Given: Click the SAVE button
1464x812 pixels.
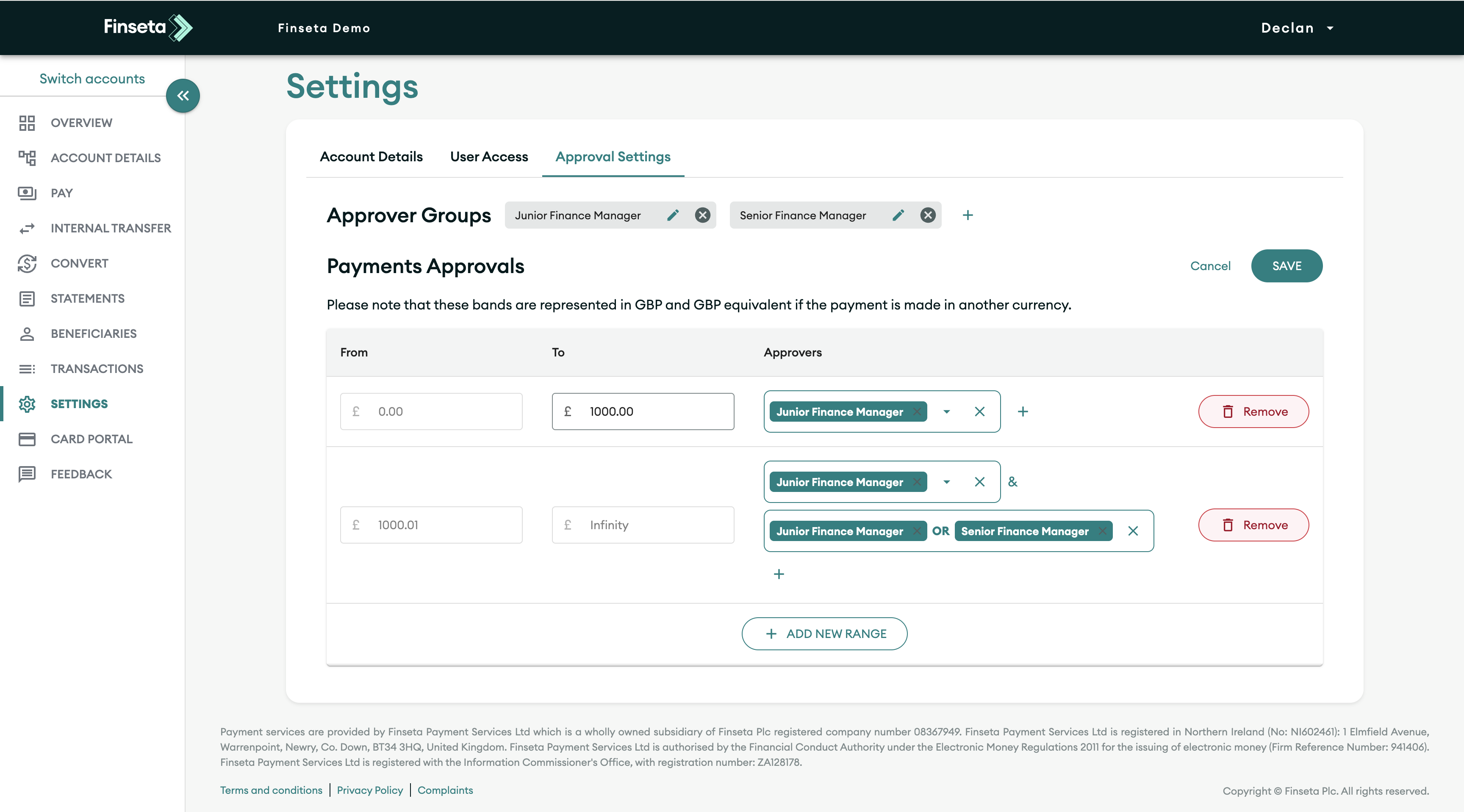Looking at the screenshot, I should tap(1286, 266).
